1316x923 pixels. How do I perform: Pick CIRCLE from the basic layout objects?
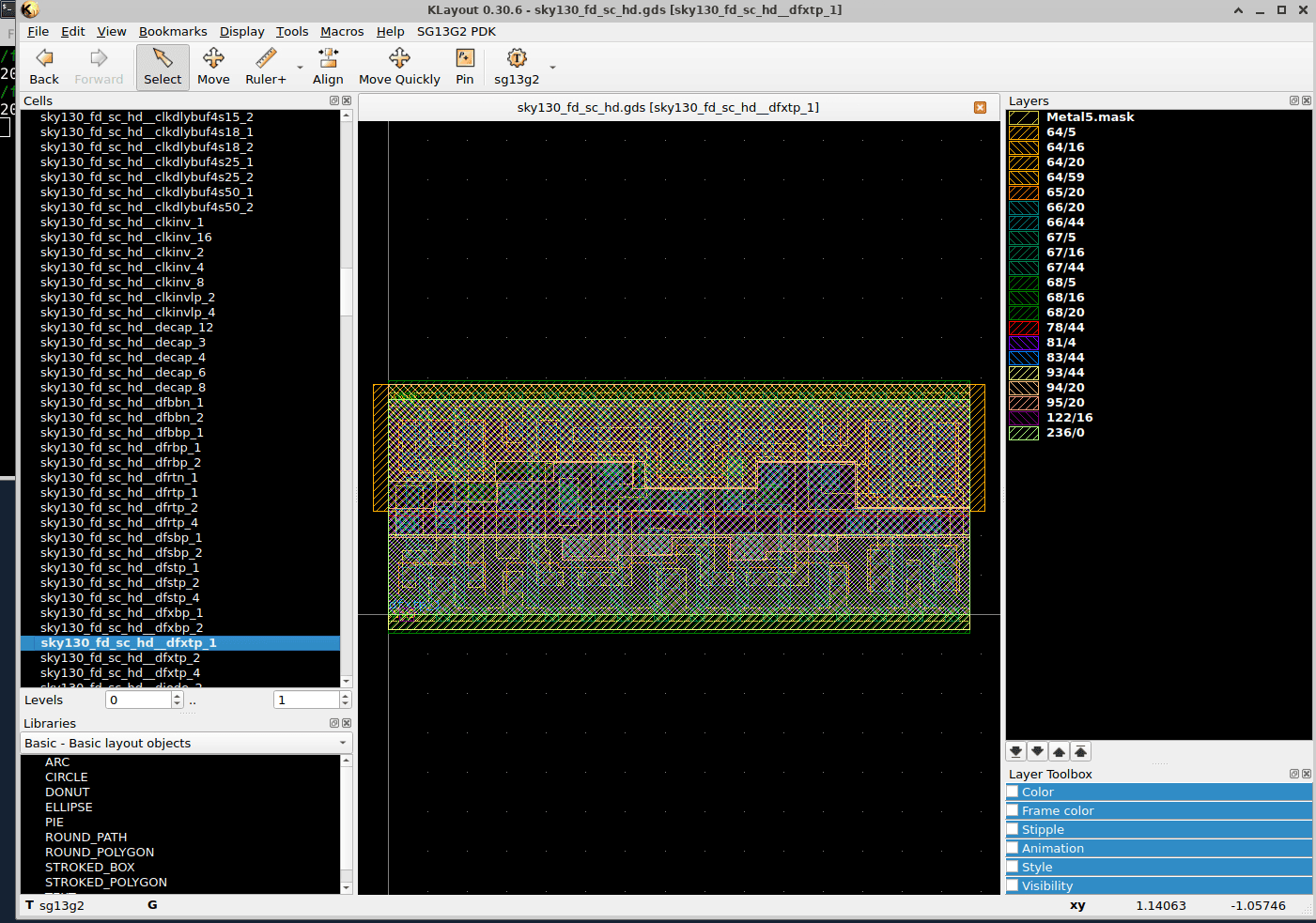(67, 777)
